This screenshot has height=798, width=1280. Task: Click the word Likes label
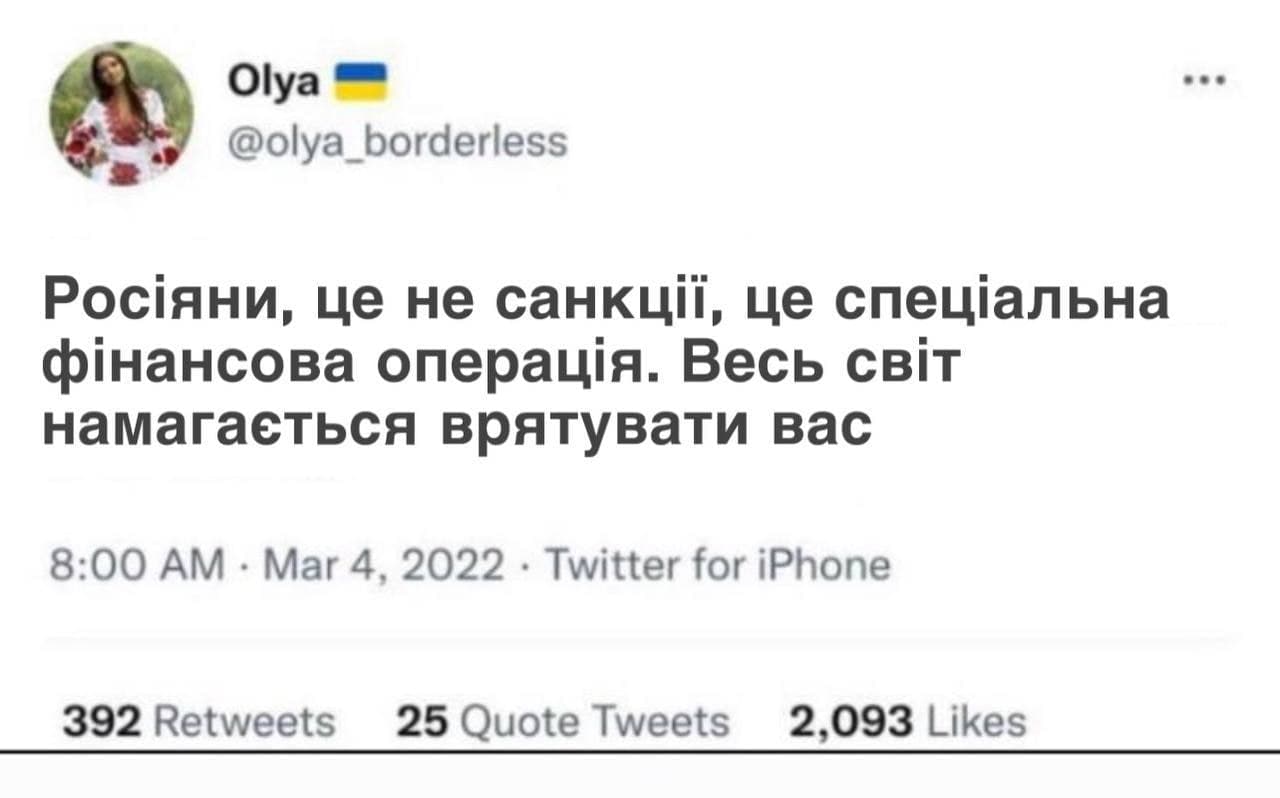tap(973, 721)
